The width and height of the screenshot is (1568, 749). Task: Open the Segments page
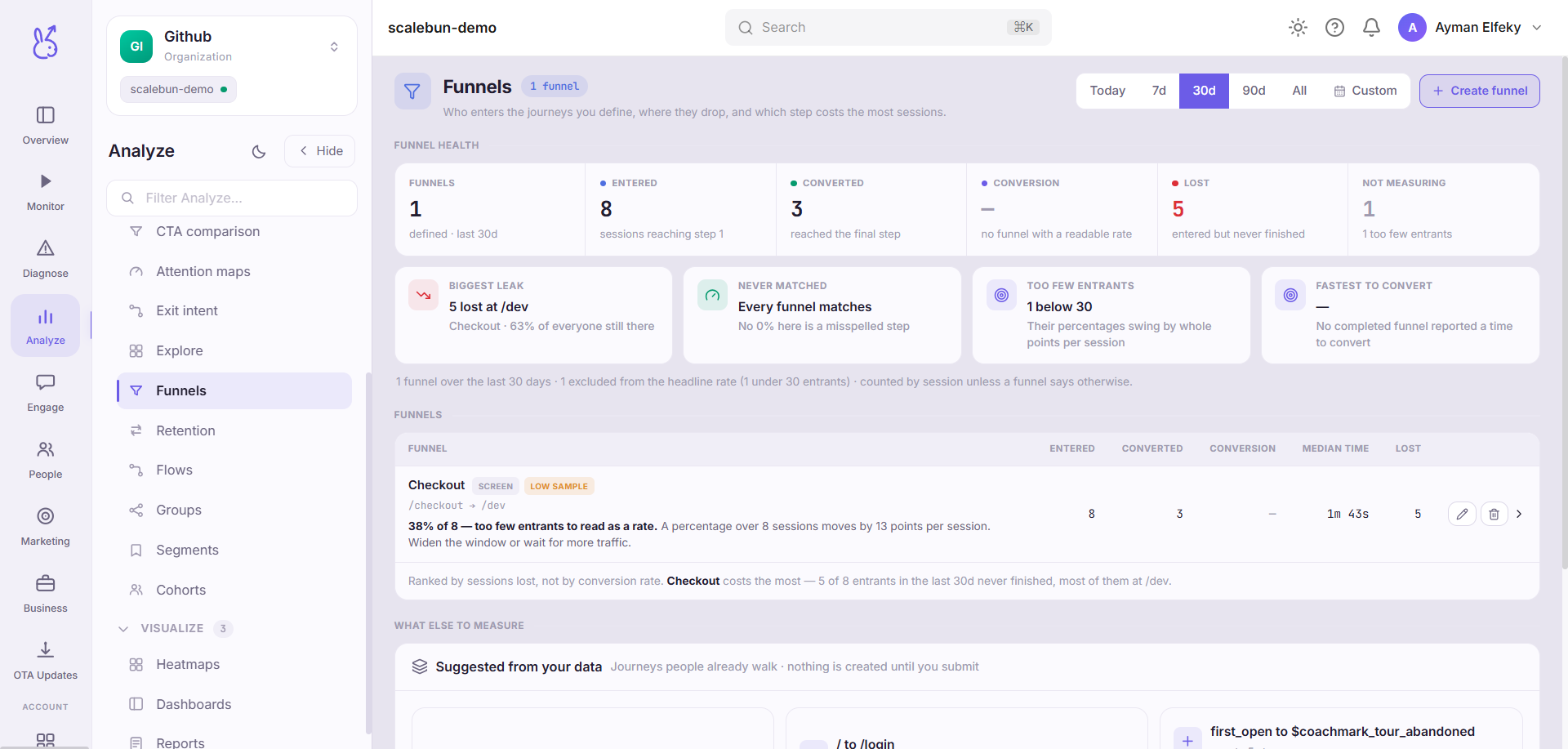[234, 550]
